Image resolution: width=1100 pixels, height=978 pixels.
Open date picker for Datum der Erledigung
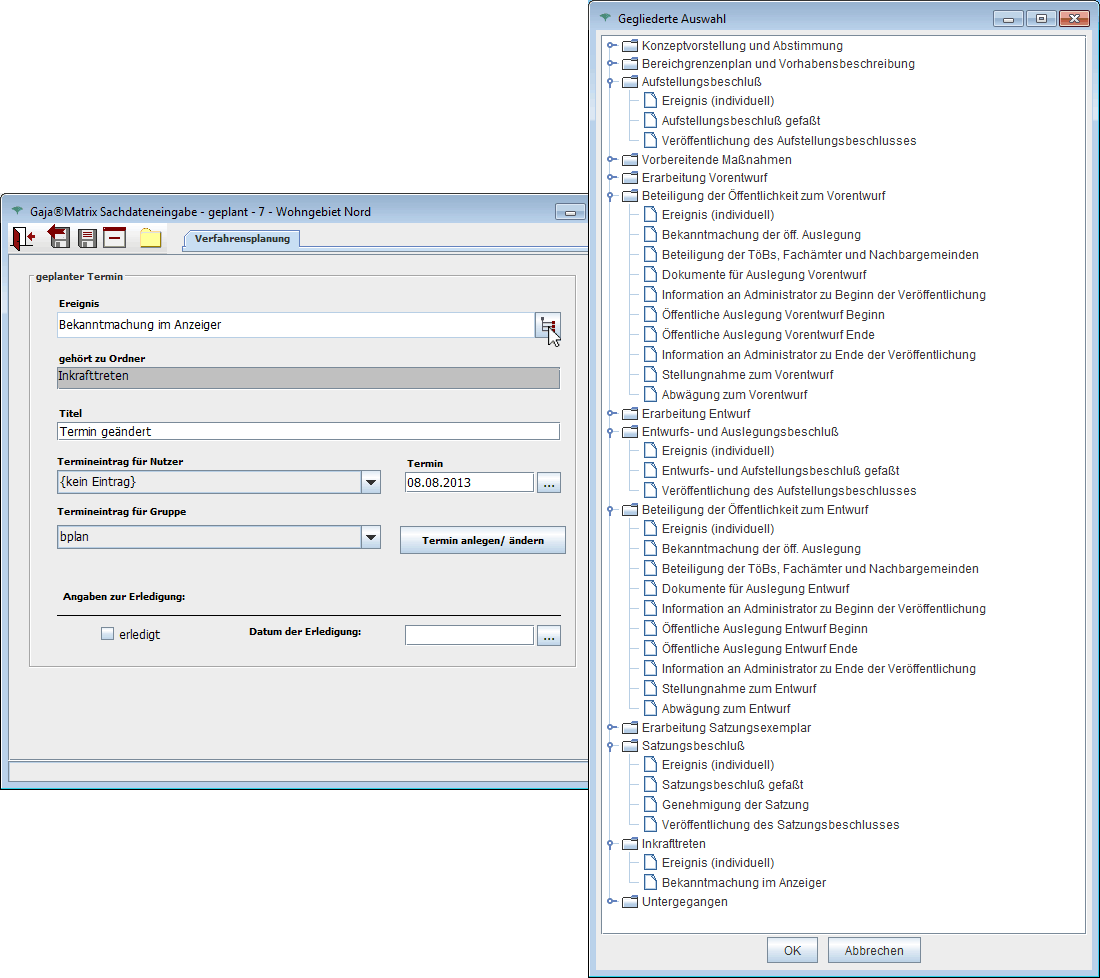tap(549, 635)
